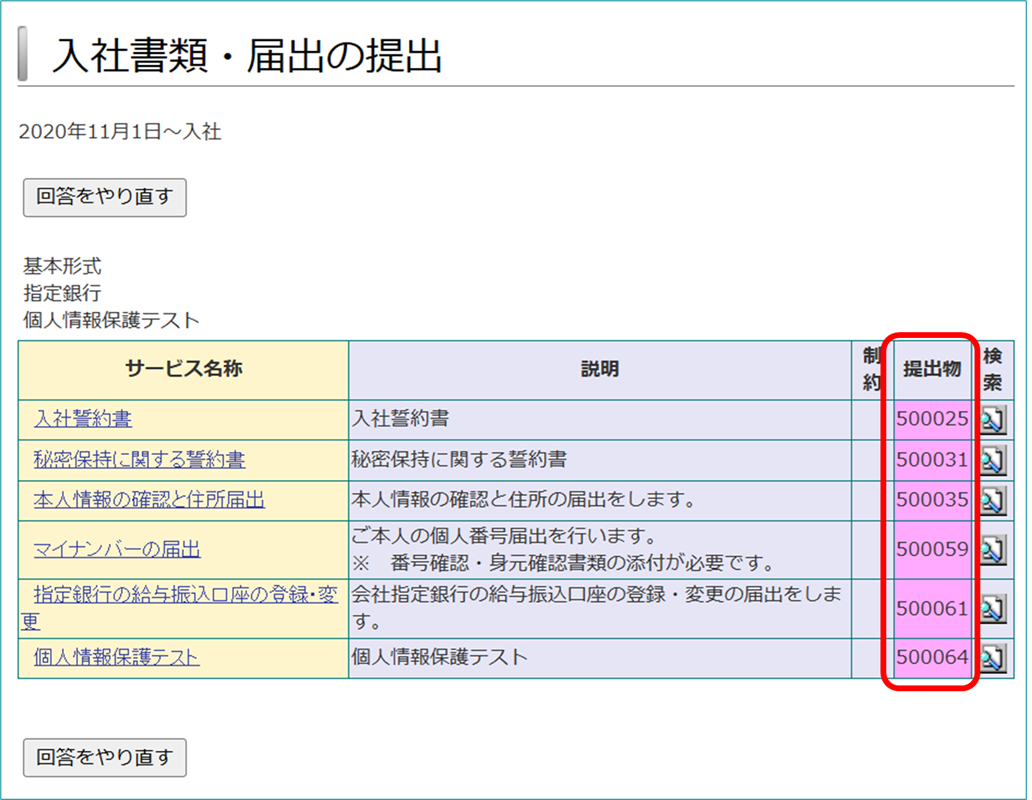This screenshot has width=1032, height=800.
Task: Open search icon for 指定銀行の給与振込口座 row
Action: (992, 608)
